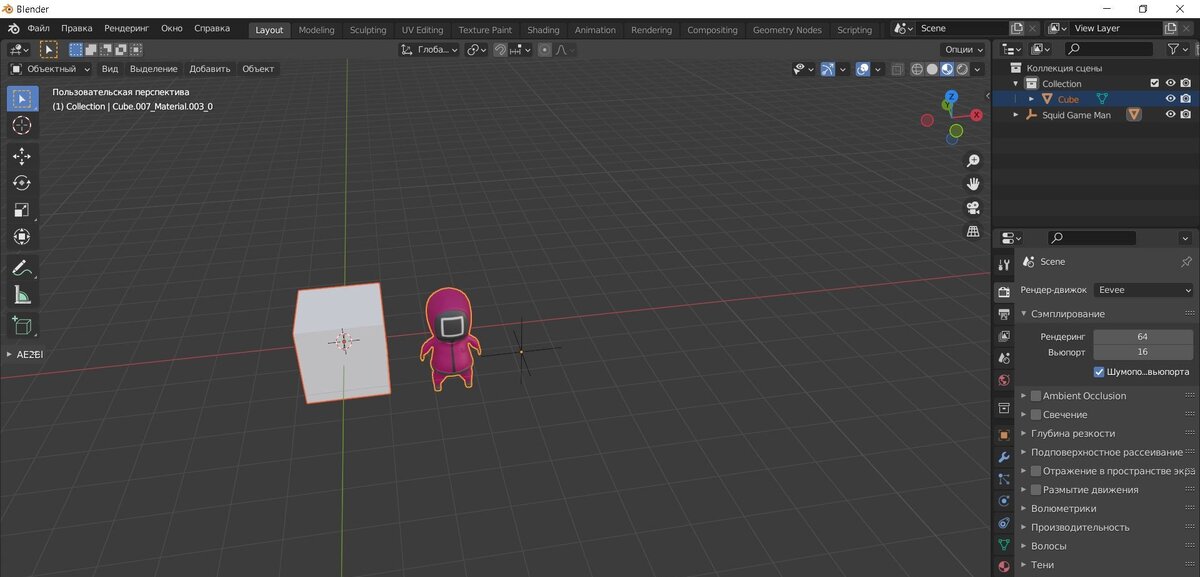
Task: Select the Measure tool
Action: (22, 295)
